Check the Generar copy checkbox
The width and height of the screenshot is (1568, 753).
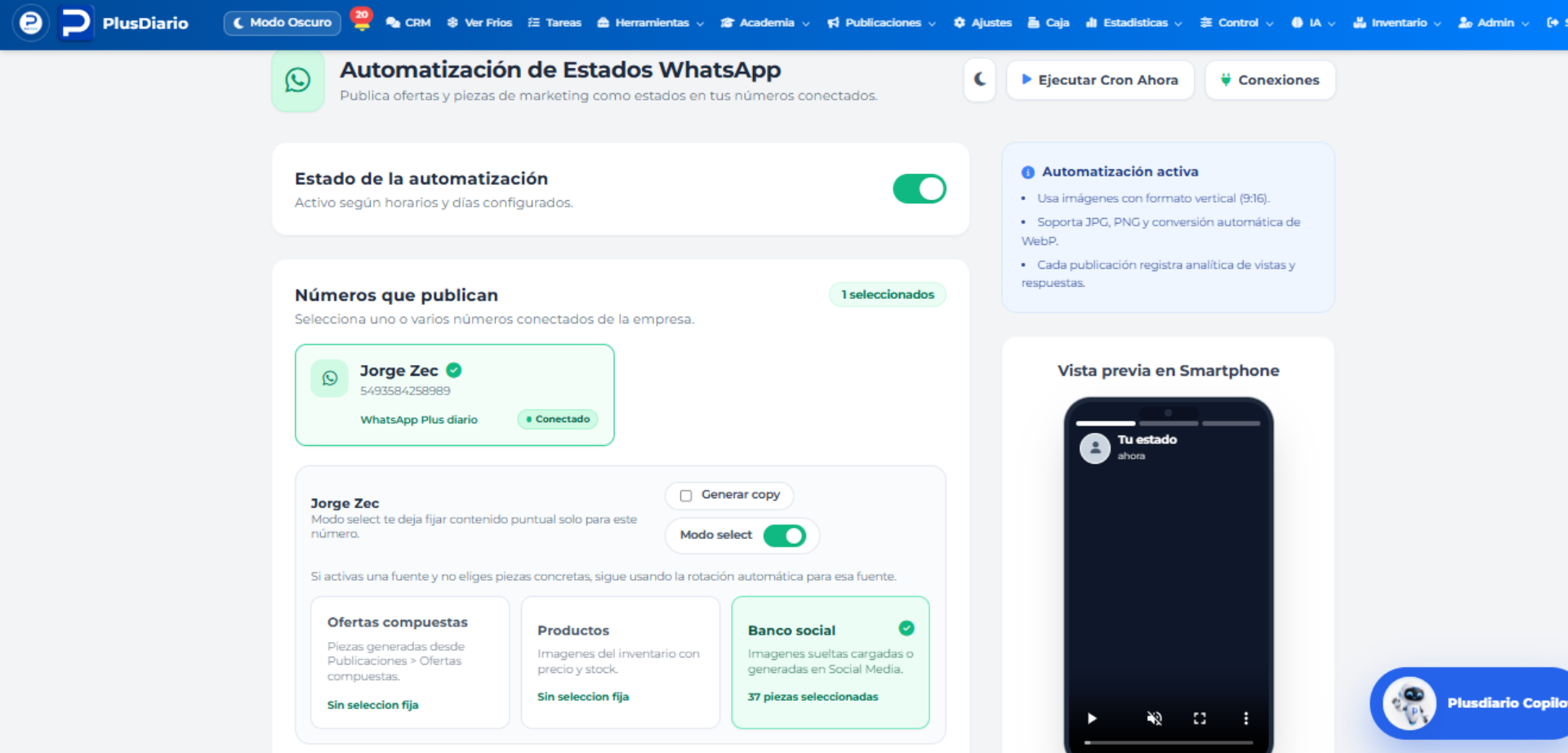coord(686,496)
